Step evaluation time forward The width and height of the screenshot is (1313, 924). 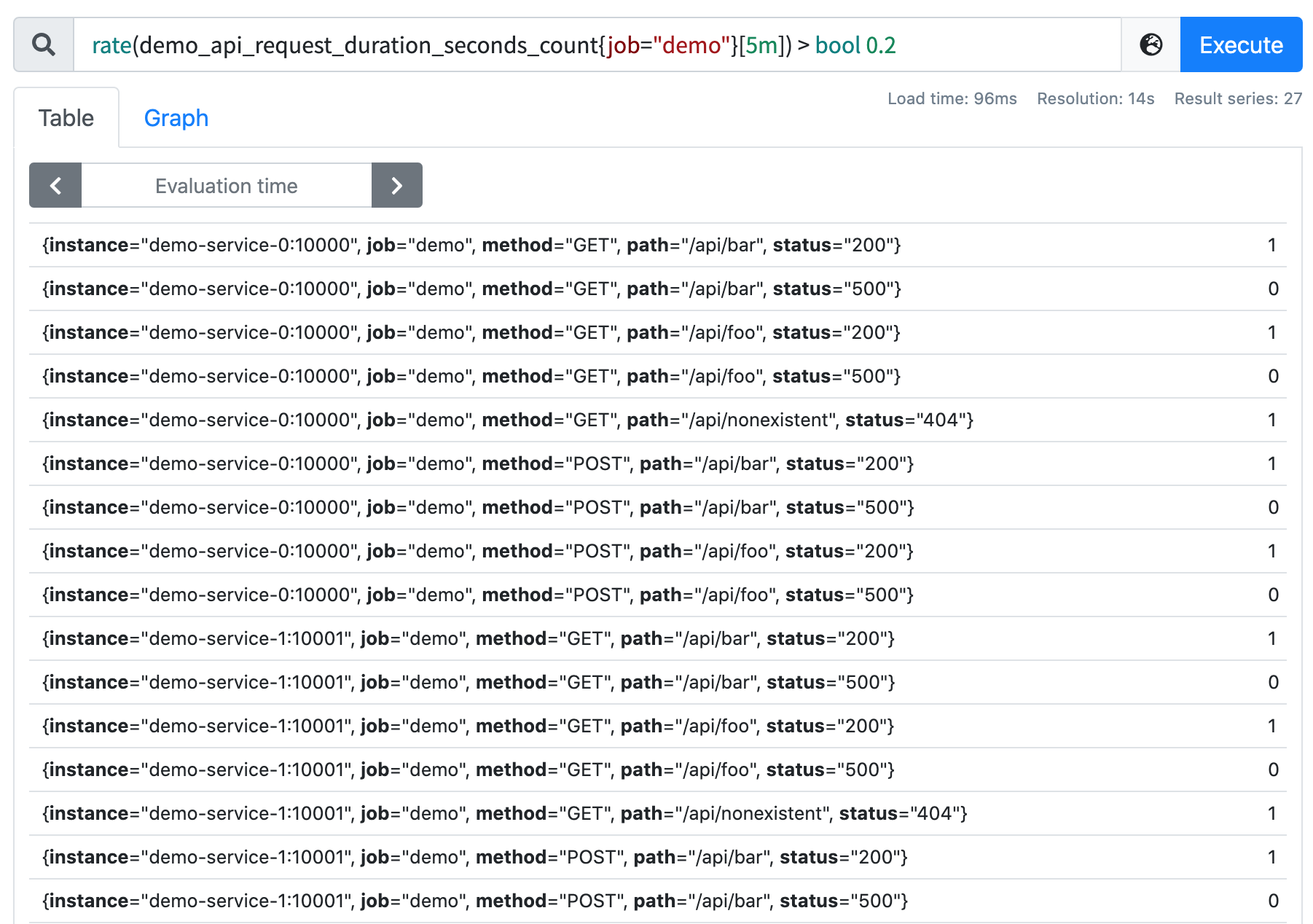click(397, 186)
